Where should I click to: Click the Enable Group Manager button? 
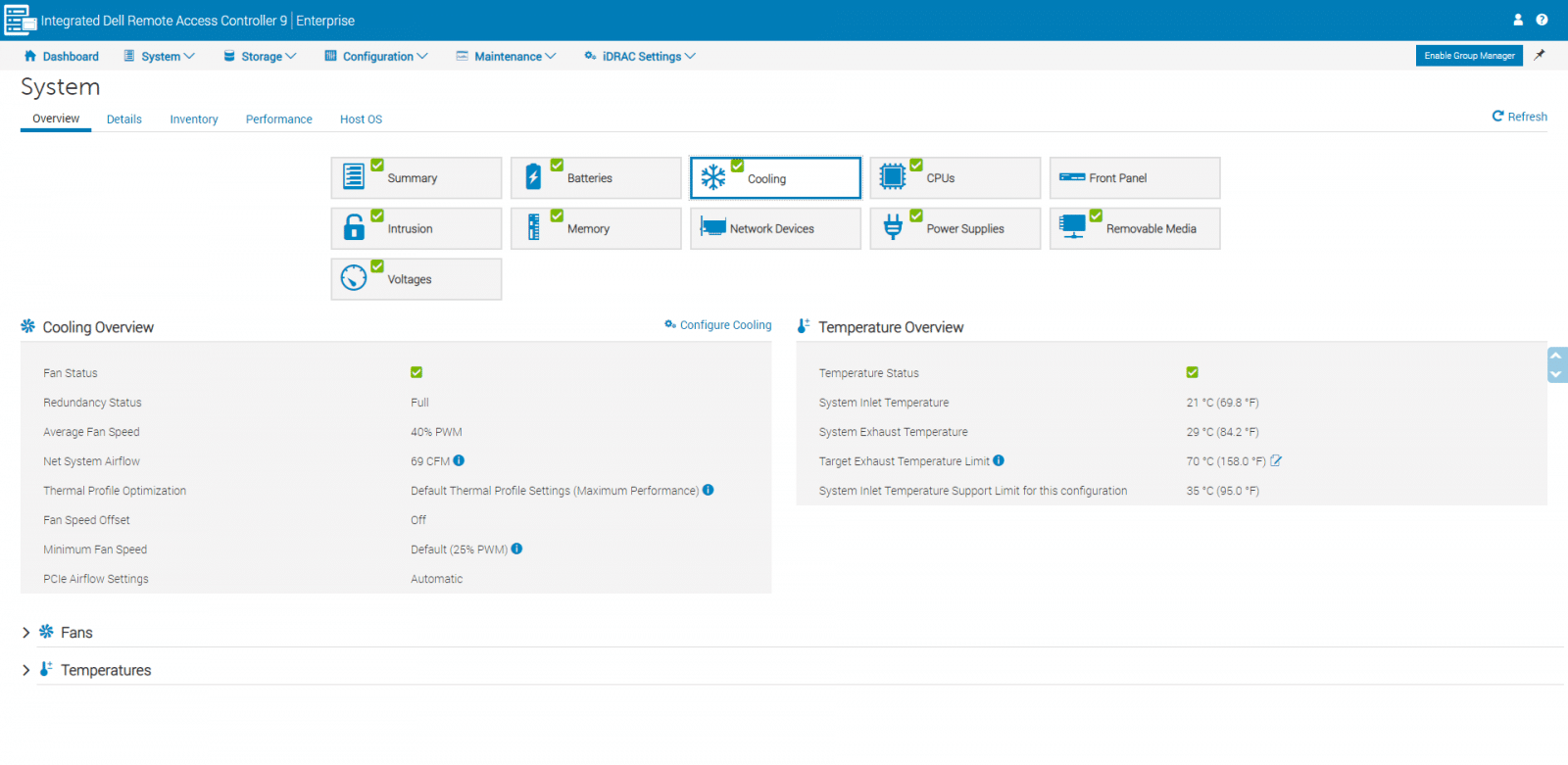[x=1469, y=56]
